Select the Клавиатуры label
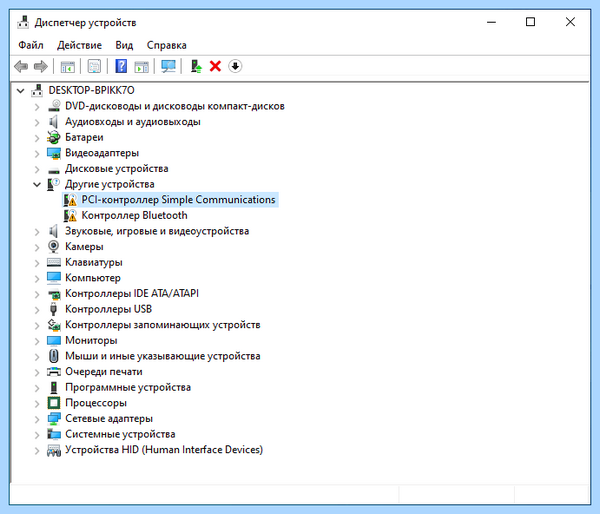The height and width of the screenshot is (514, 600). [94, 263]
